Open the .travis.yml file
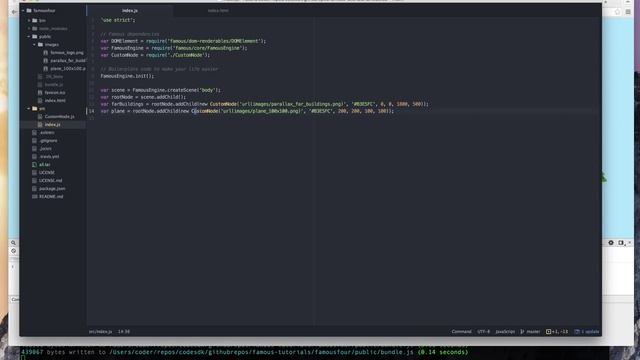The height and width of the screenshot is (360, 640). point(49,156)
